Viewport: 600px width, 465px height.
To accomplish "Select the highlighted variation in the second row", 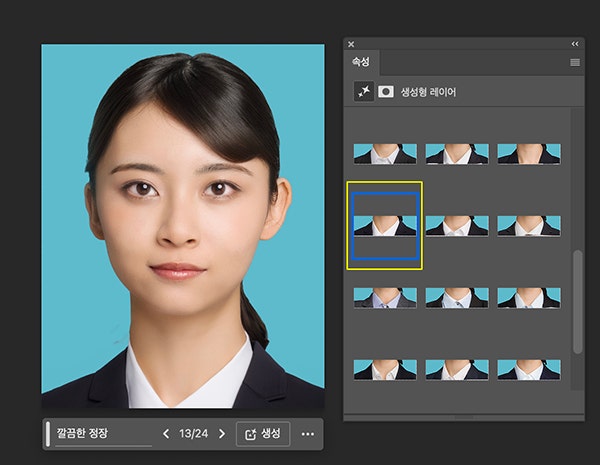I will tap(385, 226).
